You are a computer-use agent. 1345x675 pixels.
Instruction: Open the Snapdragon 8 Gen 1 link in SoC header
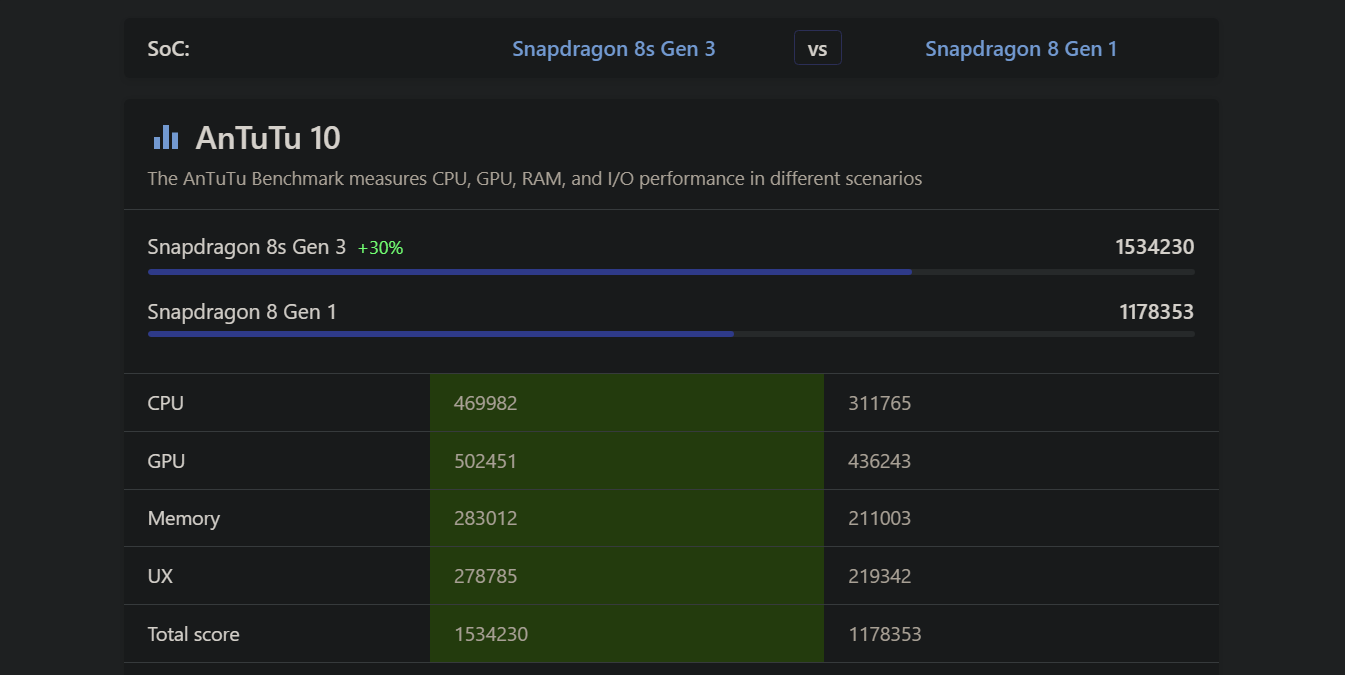pos(1021,48)
